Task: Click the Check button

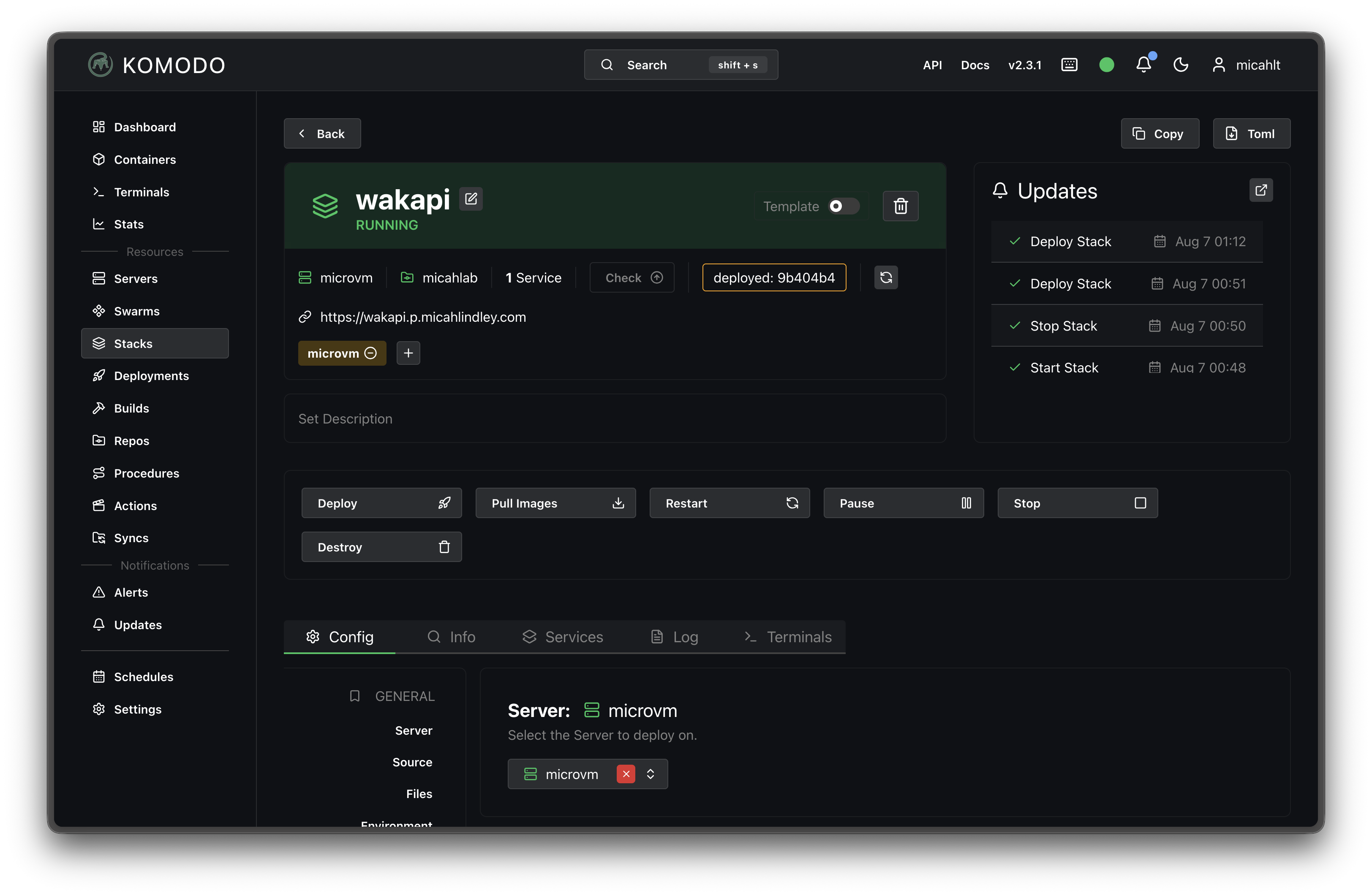Action: [632, 278]
